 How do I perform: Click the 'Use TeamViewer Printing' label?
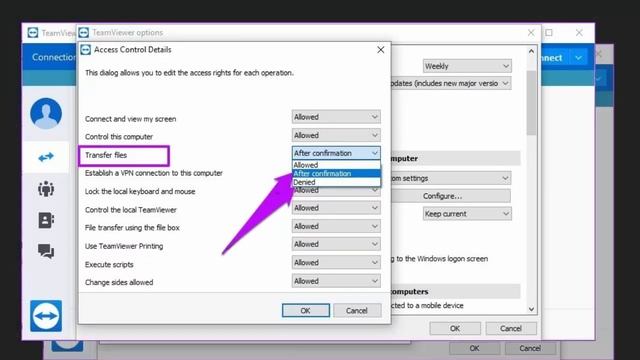(124, 246)
